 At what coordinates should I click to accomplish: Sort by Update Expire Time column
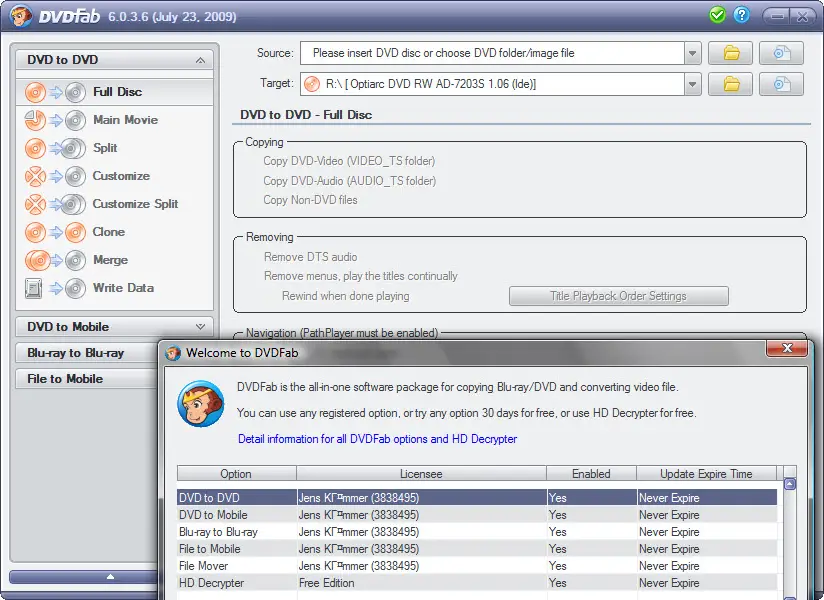[706, 474]
